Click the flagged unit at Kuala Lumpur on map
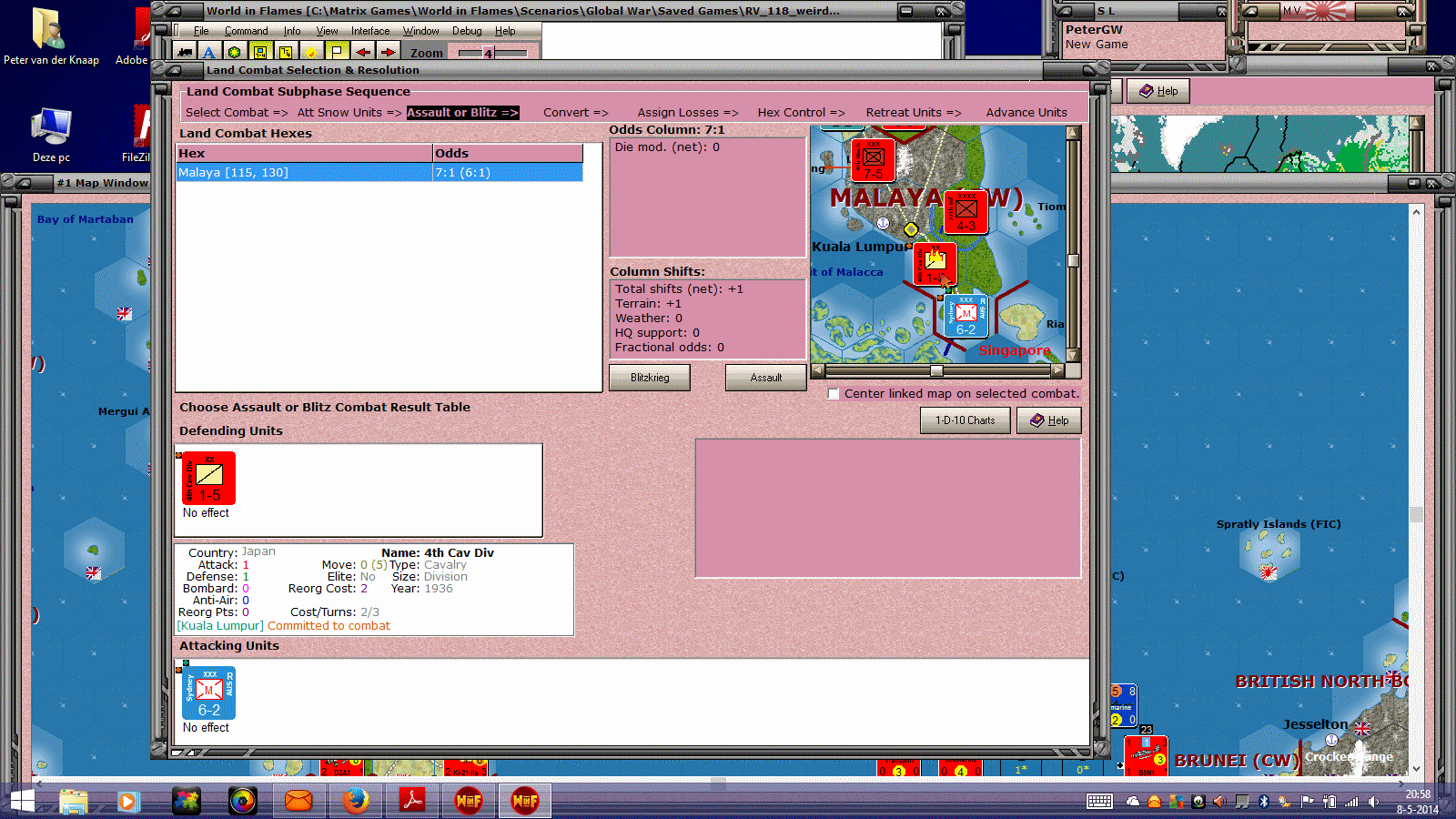The image size is (1456, 819). point(935,264)
